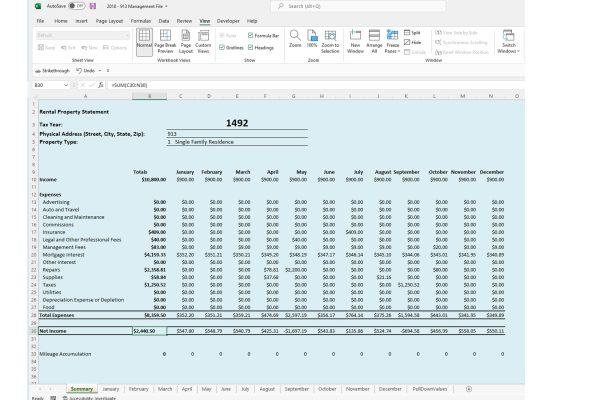The width and height of the screenshot is (600, 400).
Task: Switch to the PullDownValues sheet tab
Action: click(x=430, y=389)
